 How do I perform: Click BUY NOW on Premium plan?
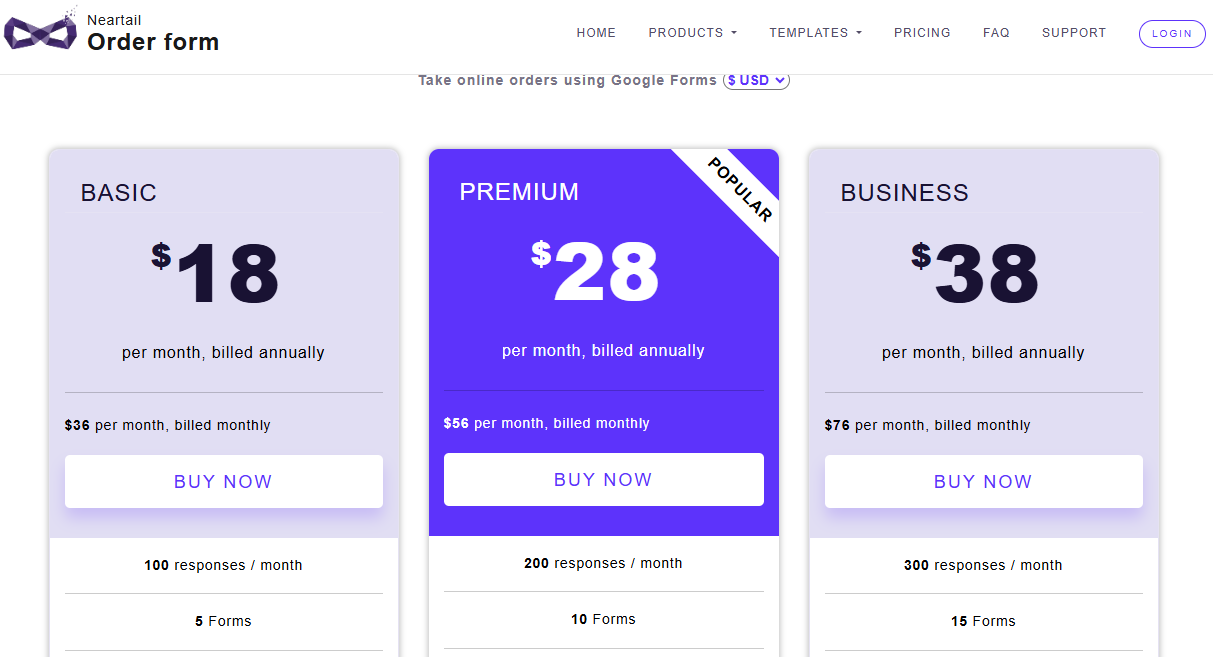pyautogui.click(x=603, y=479)
